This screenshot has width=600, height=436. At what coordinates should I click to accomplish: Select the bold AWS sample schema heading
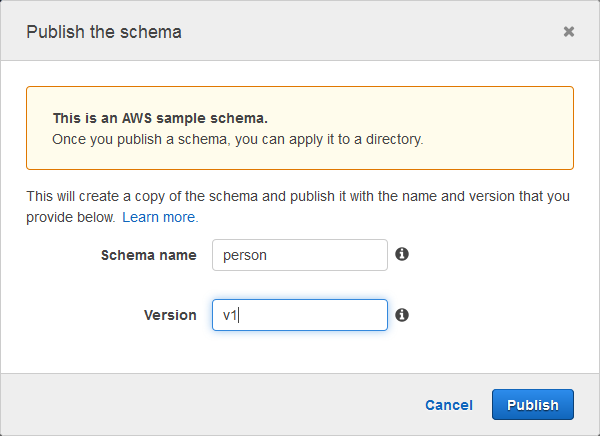click(x=160, y=118)
